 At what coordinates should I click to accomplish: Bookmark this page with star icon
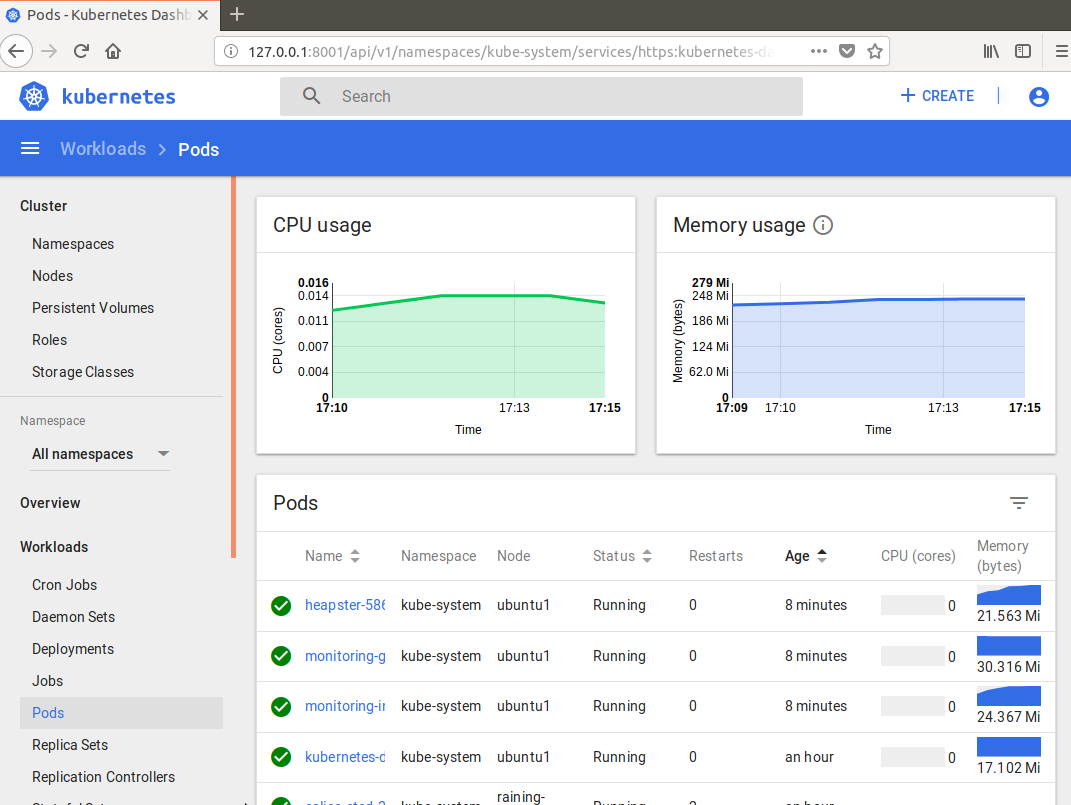875,51
